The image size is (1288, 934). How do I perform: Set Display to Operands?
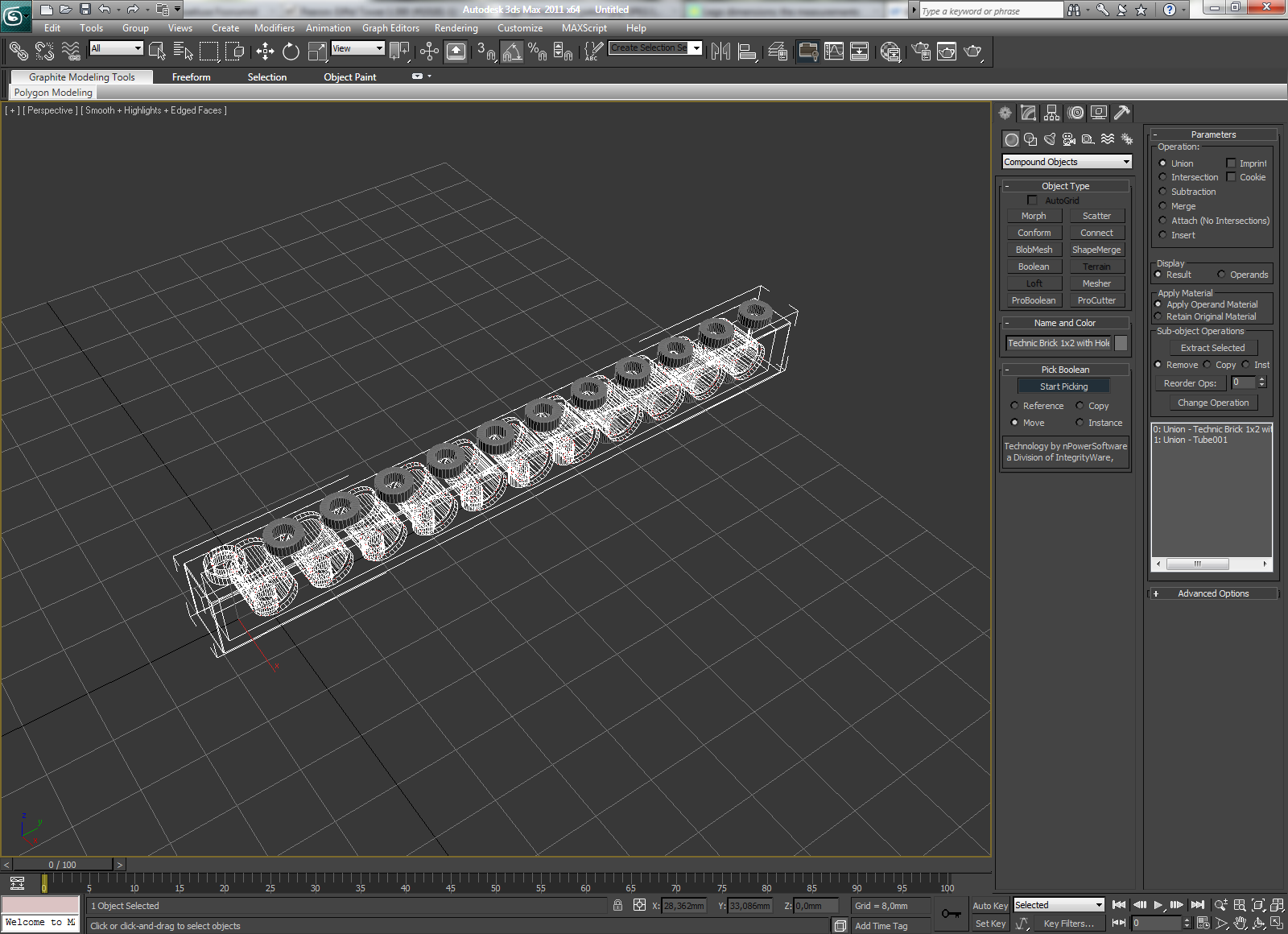coord(1221,275)
